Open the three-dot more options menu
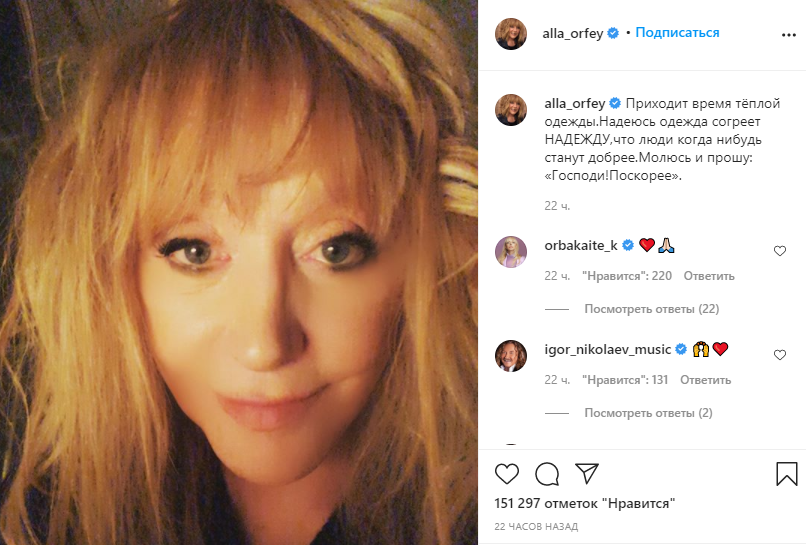 pos(789,35)
